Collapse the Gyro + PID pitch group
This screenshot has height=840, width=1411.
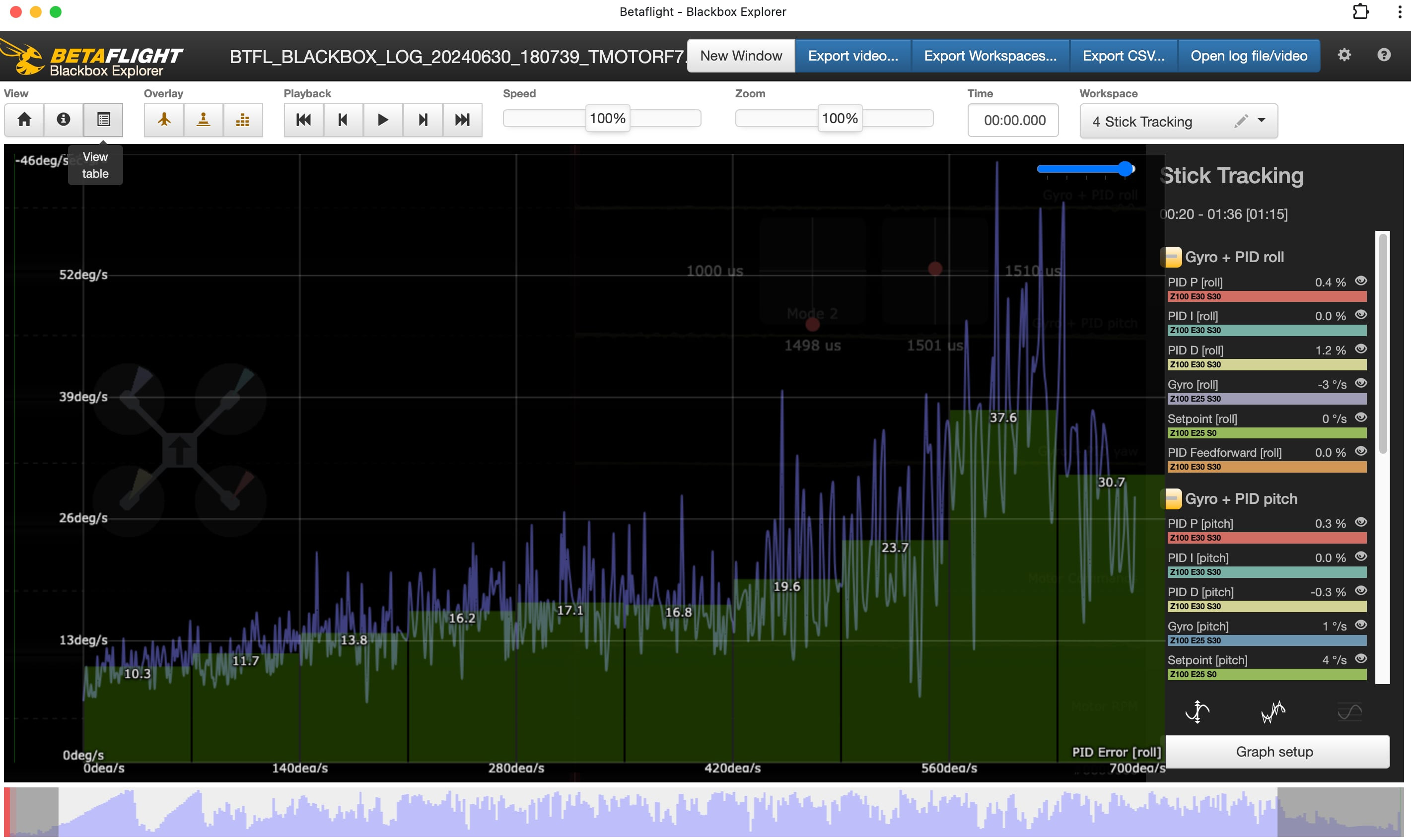[x=1171, y=498]
